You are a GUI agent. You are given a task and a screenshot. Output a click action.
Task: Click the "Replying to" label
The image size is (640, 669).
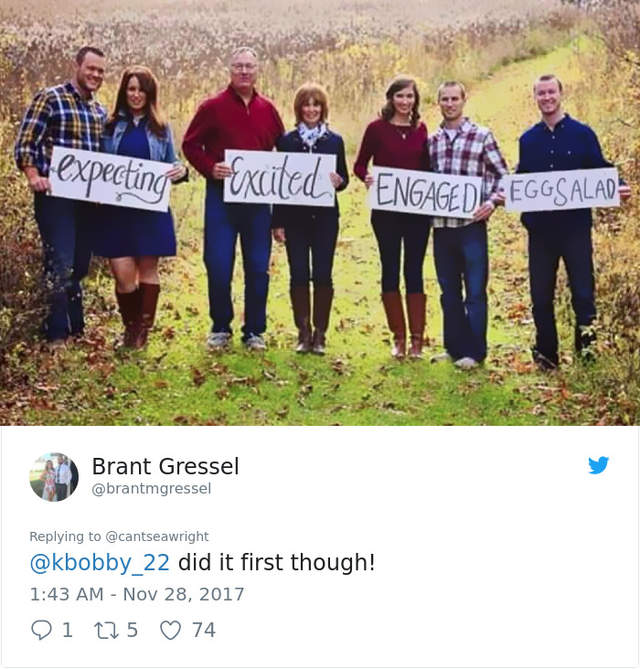coord(65,536)
